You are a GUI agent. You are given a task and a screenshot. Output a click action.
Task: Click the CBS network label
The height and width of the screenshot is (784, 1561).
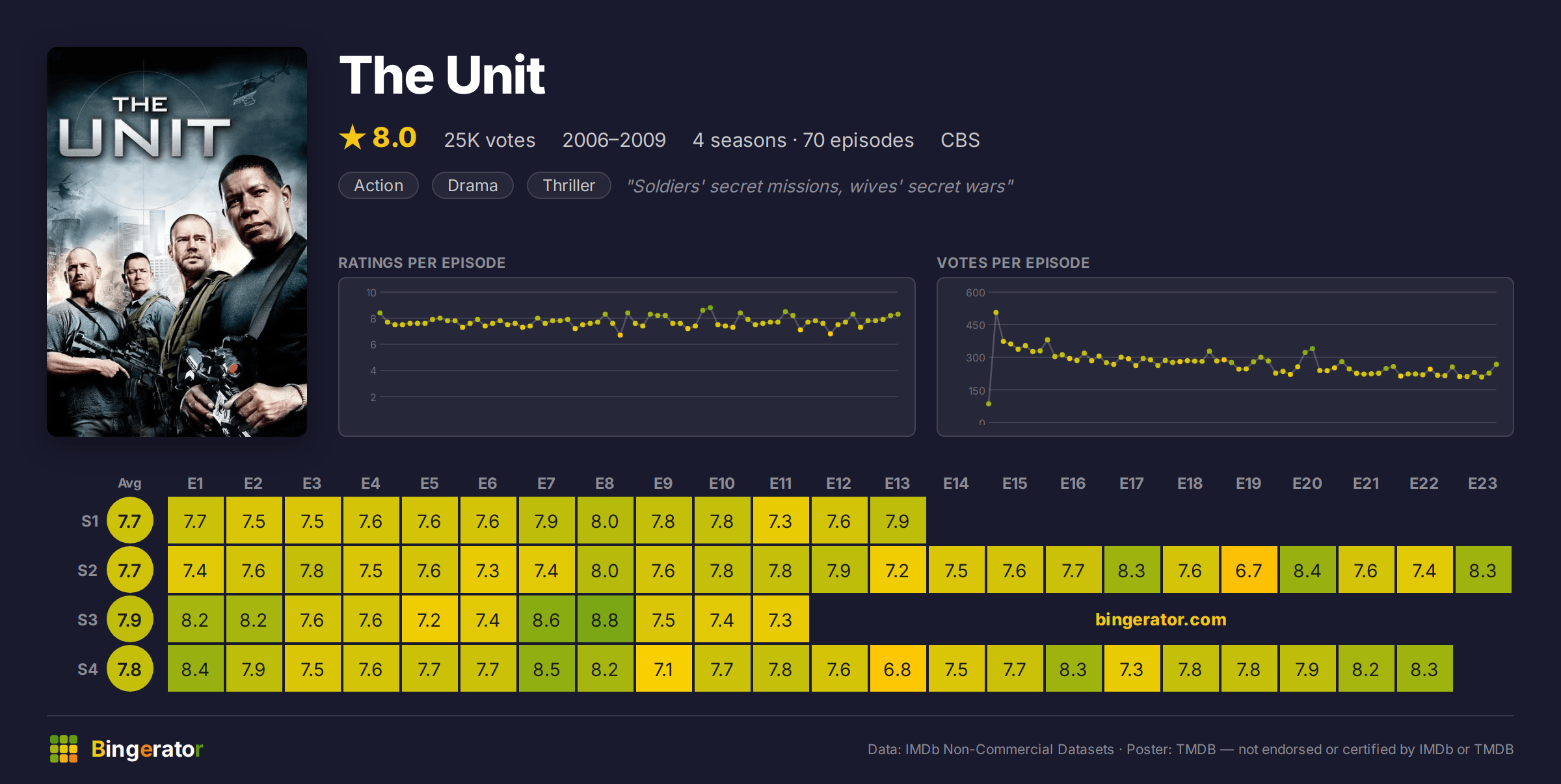pyautogui.click(x=960, y=140)
